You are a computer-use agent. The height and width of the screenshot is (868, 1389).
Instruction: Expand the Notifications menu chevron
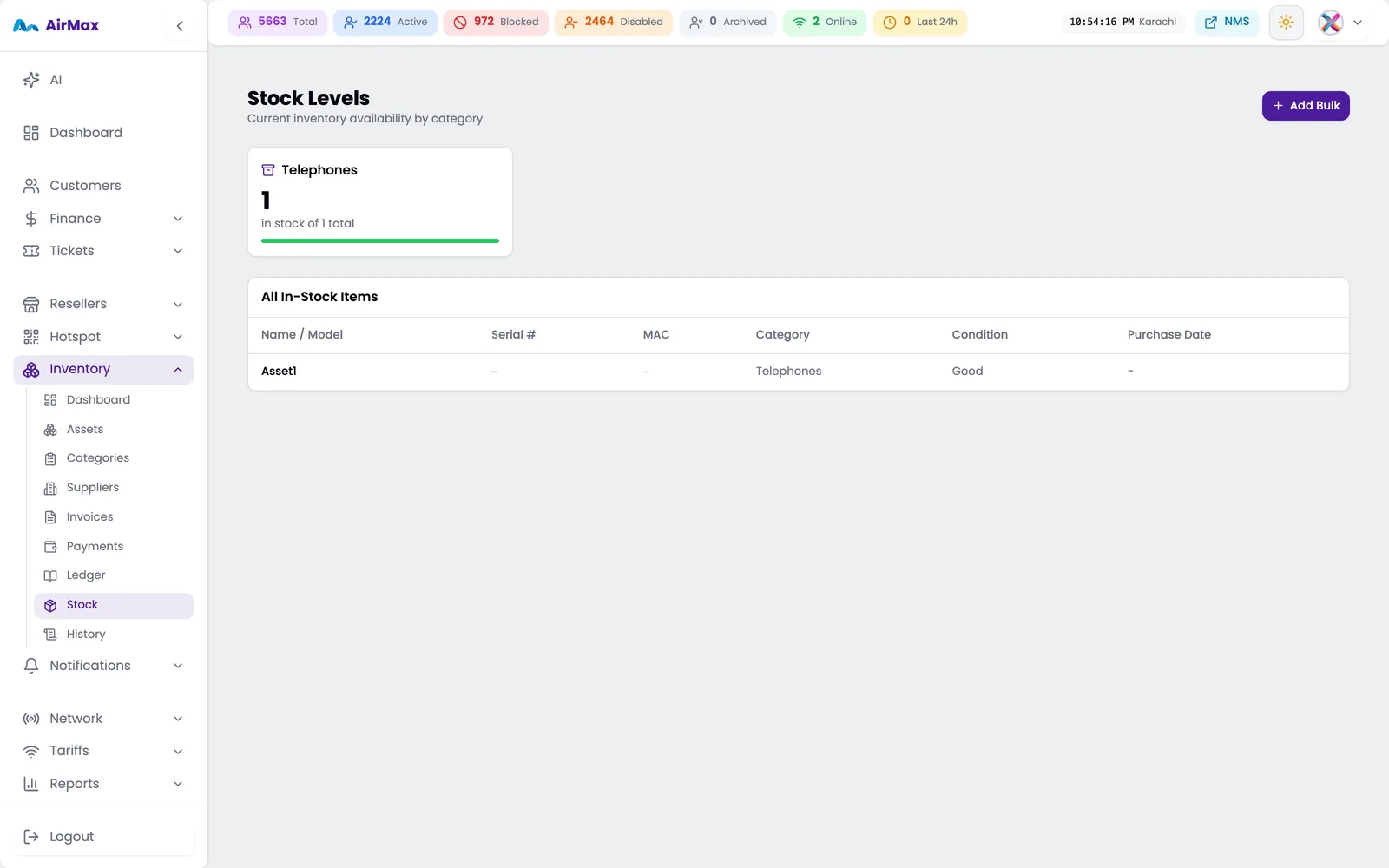pyautogui.click(x=178, y=666)
